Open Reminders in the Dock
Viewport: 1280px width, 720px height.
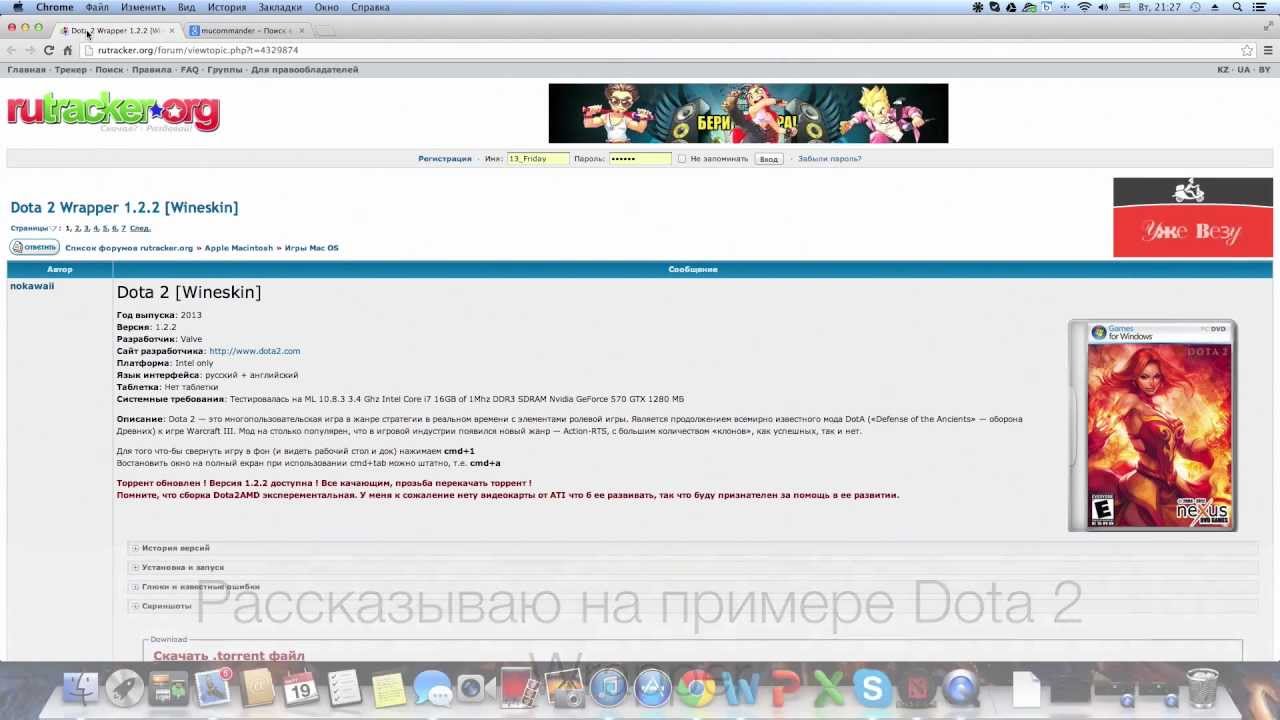click(344, 689)
